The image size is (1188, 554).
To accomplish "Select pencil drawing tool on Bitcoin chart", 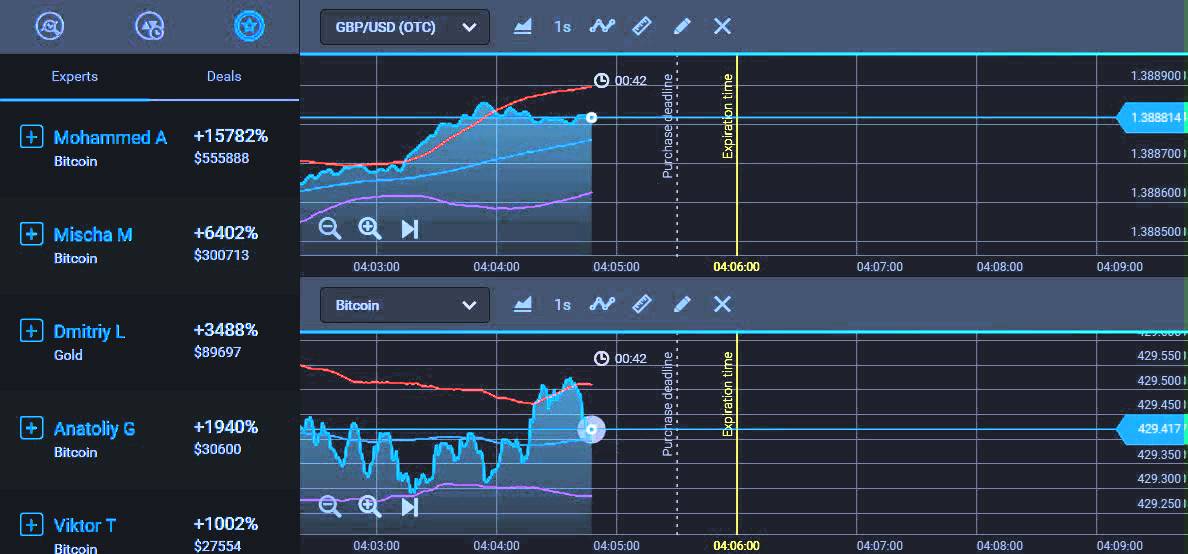I will pyautogui.click(x=682, y=305).
